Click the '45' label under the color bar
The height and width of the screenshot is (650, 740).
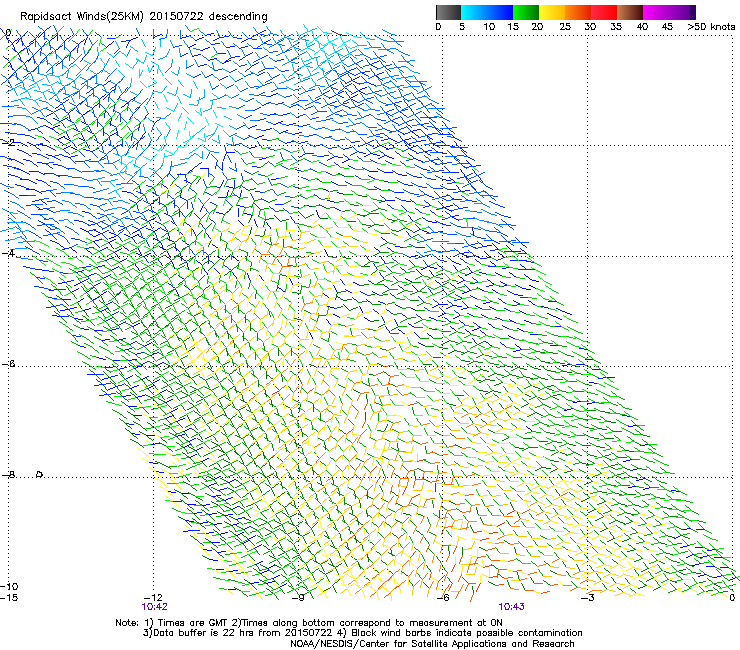pos(667,27)
